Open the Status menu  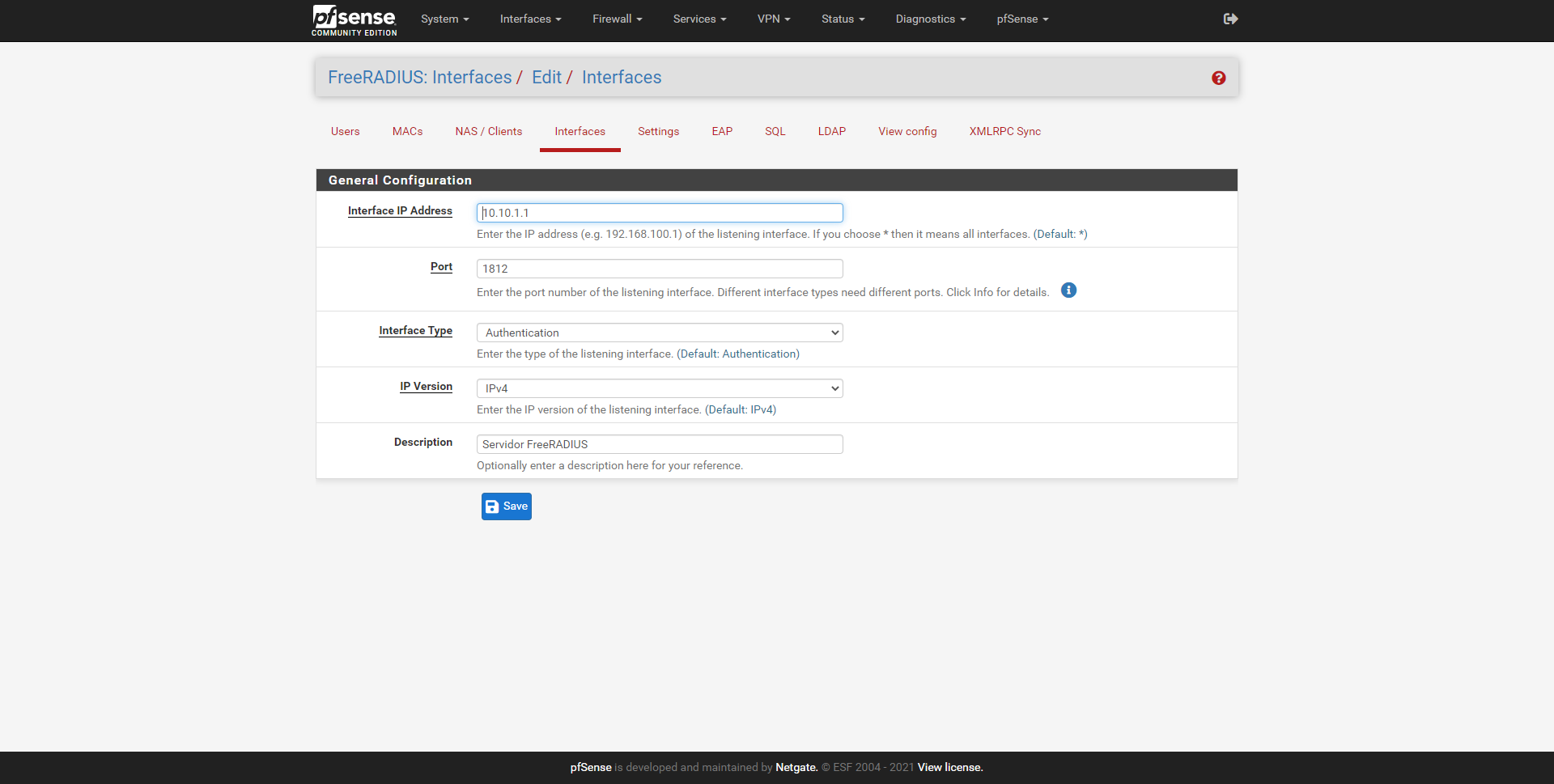click(x=843, y=19)
